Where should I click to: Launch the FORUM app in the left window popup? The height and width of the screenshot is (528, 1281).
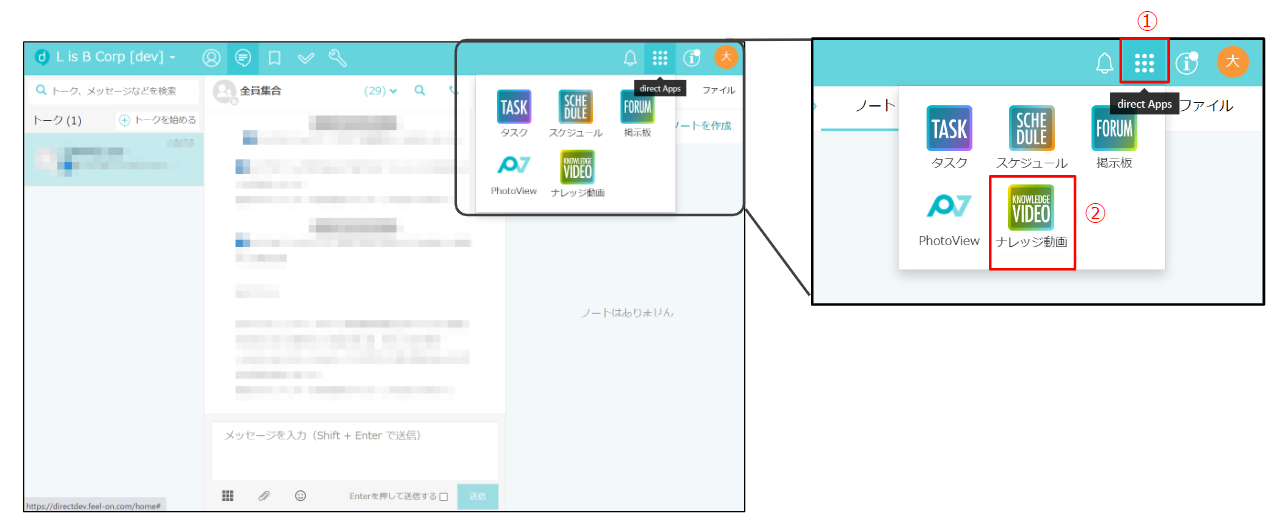pos(637,114)
